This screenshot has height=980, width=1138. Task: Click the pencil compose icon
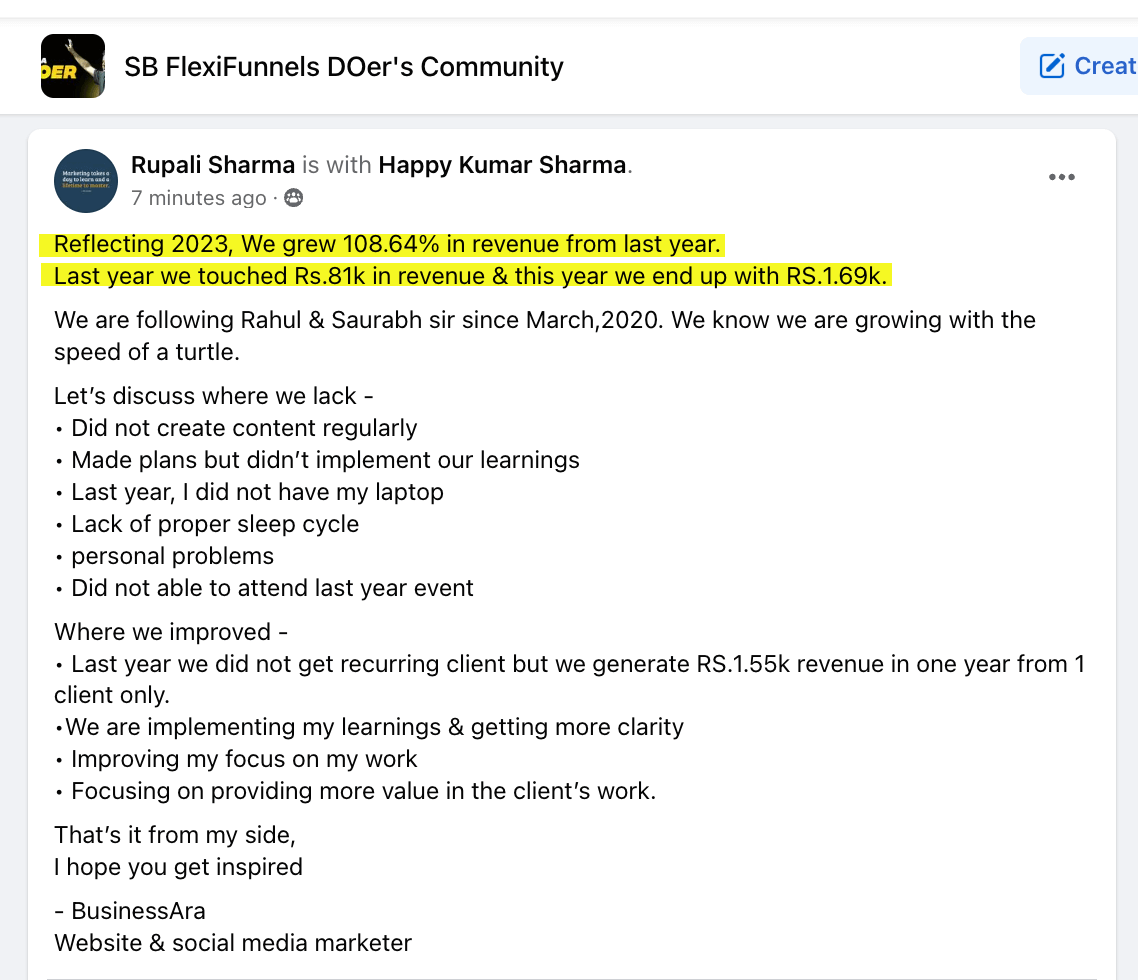1052,66
